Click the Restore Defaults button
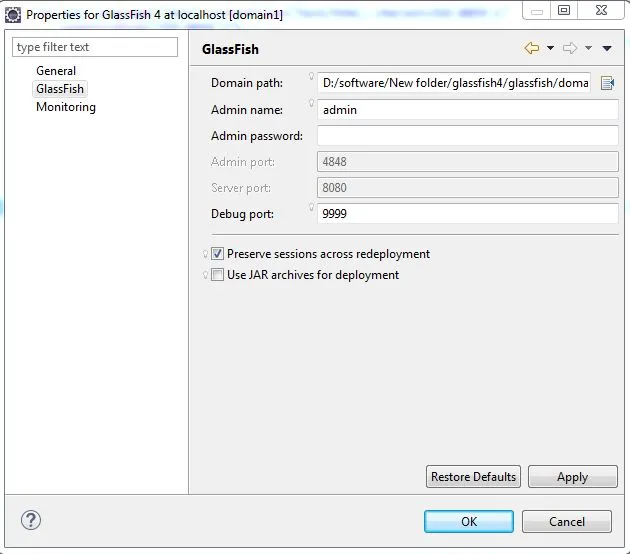The width and height of the screenshot is (630, 554). pos(473,476)
